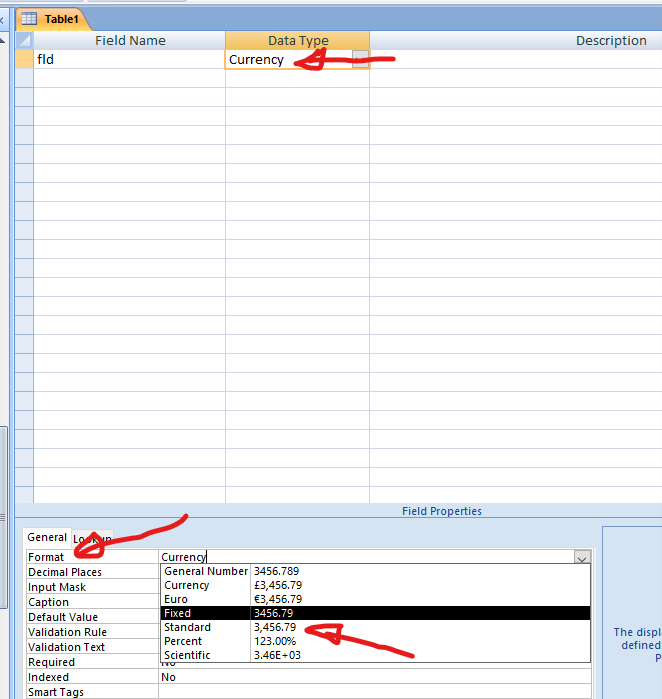Switch to the General properties tab

click(47, 537)
